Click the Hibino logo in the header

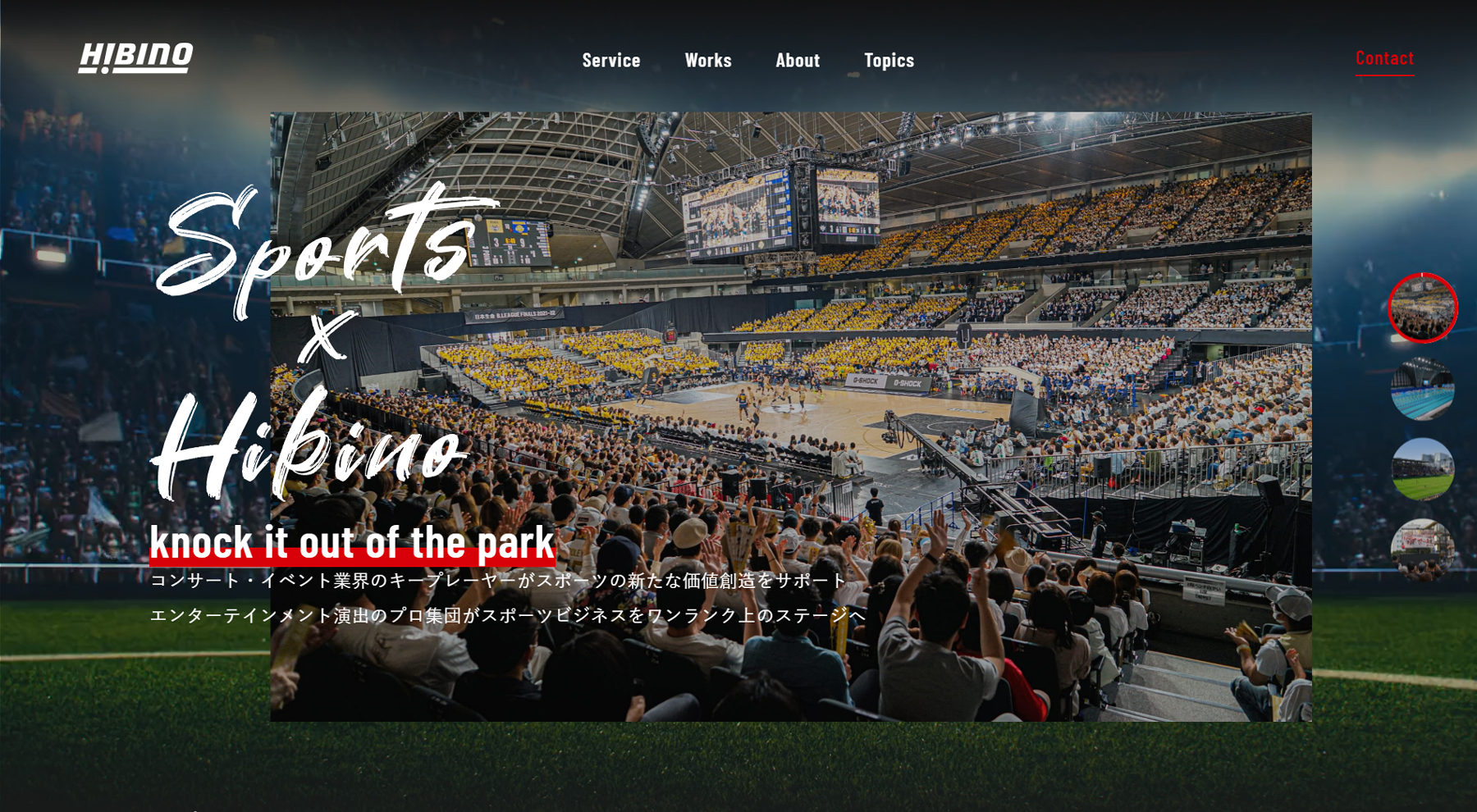135,57
